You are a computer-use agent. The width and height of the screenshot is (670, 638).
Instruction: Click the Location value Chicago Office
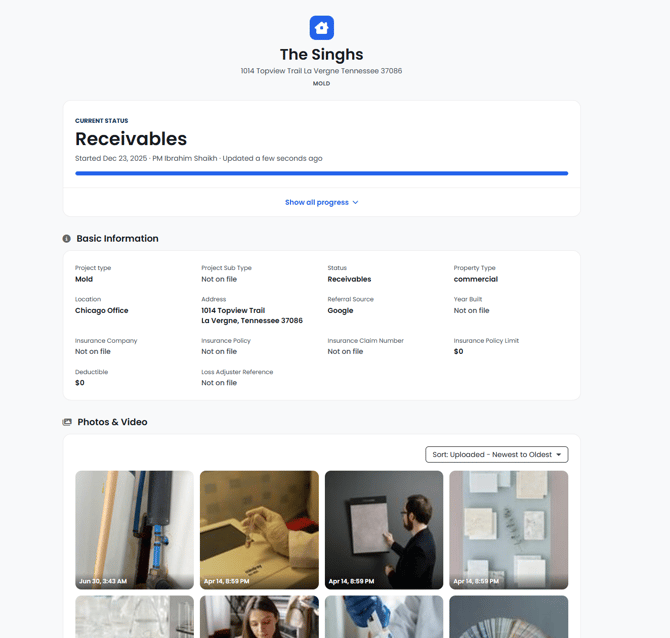tap(102, 310)
